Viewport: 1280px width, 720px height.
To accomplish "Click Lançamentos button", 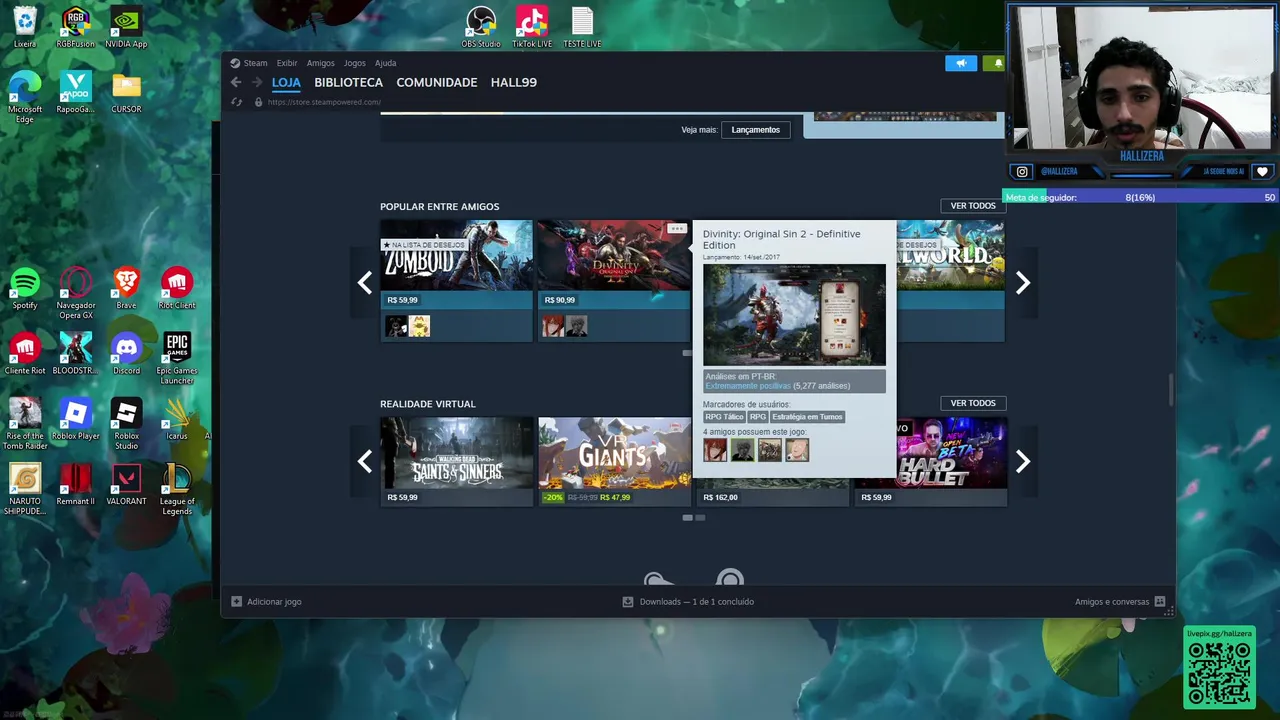I will pyautogui.click(x=755, y=129).
